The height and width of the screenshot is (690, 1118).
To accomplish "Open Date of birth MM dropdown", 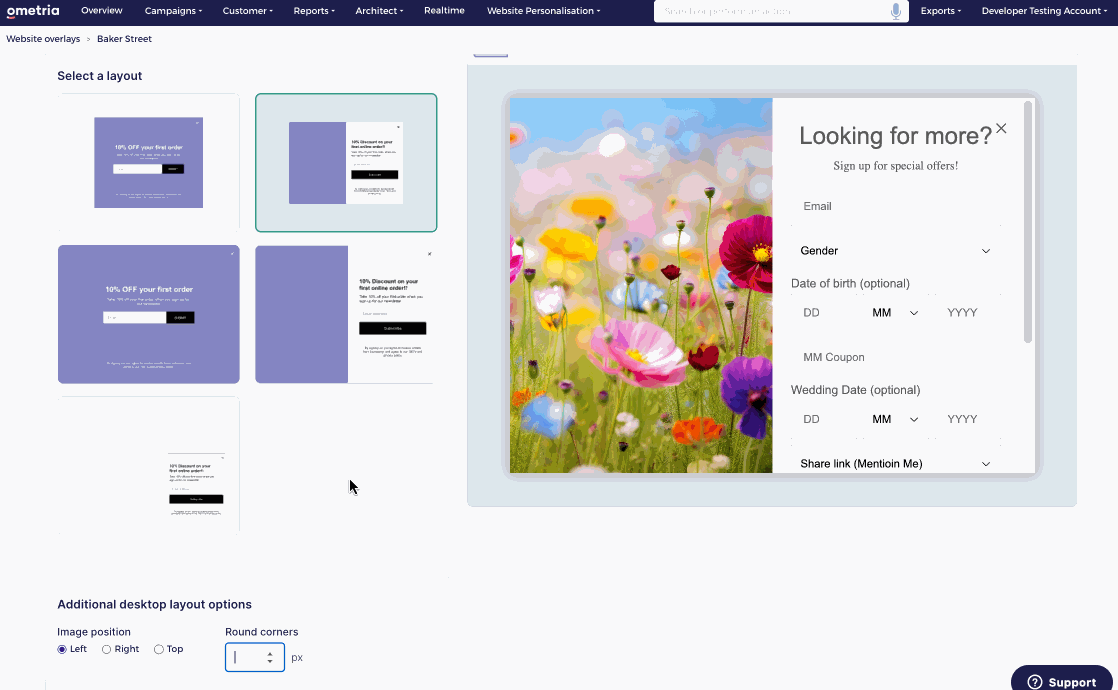I will [x=896, y=312].
